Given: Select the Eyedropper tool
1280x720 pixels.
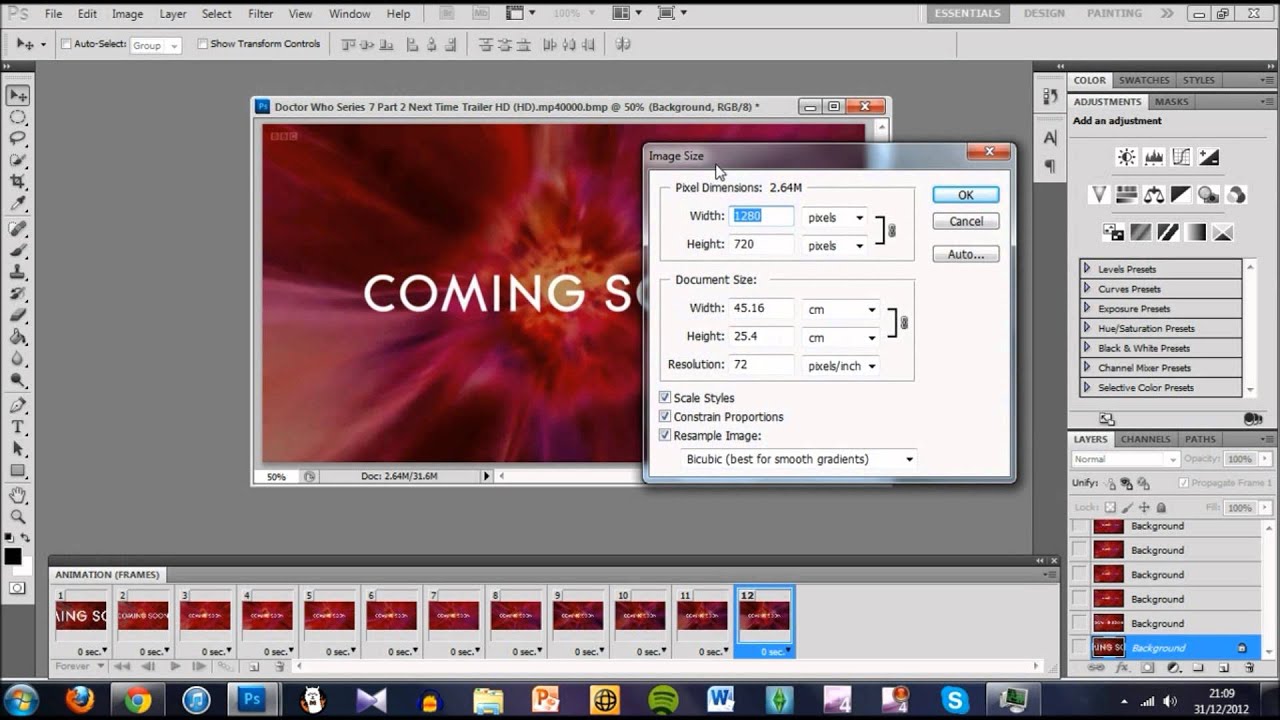Looking at the screenshot, I should [x=18, y=203].
